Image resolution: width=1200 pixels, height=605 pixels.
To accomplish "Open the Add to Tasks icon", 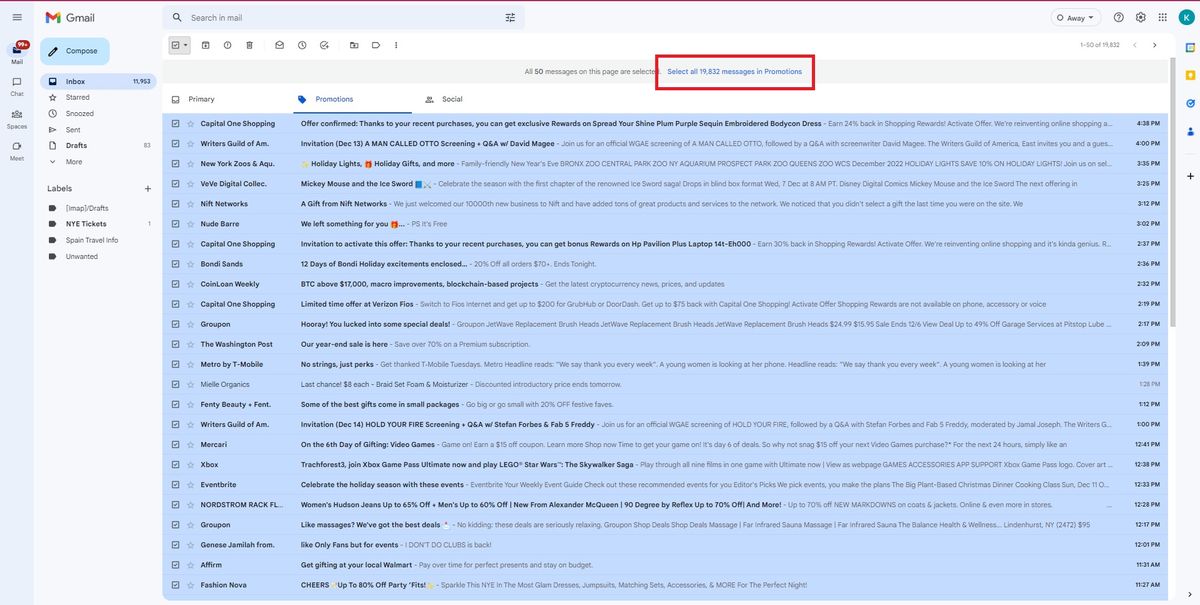I will click(321, 43).
